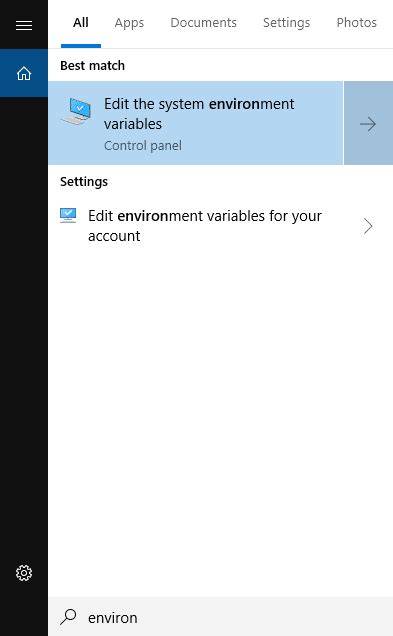Switch to the All tab

pyautogui.click(x=81, y=23)
